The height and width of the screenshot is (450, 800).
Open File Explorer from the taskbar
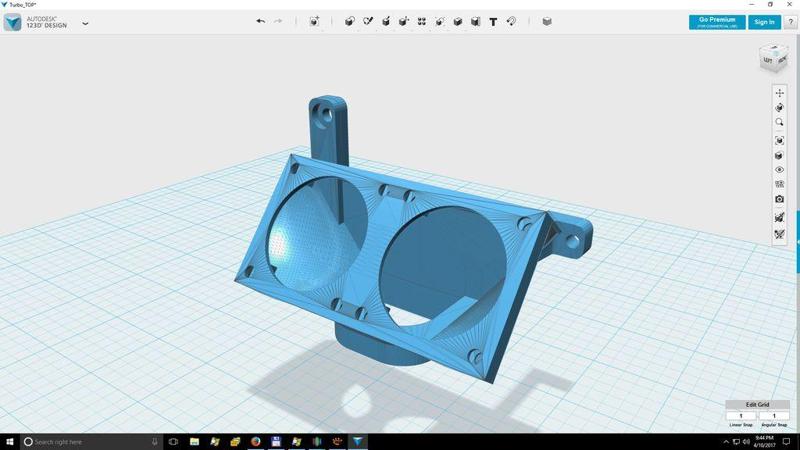(194, 442)
